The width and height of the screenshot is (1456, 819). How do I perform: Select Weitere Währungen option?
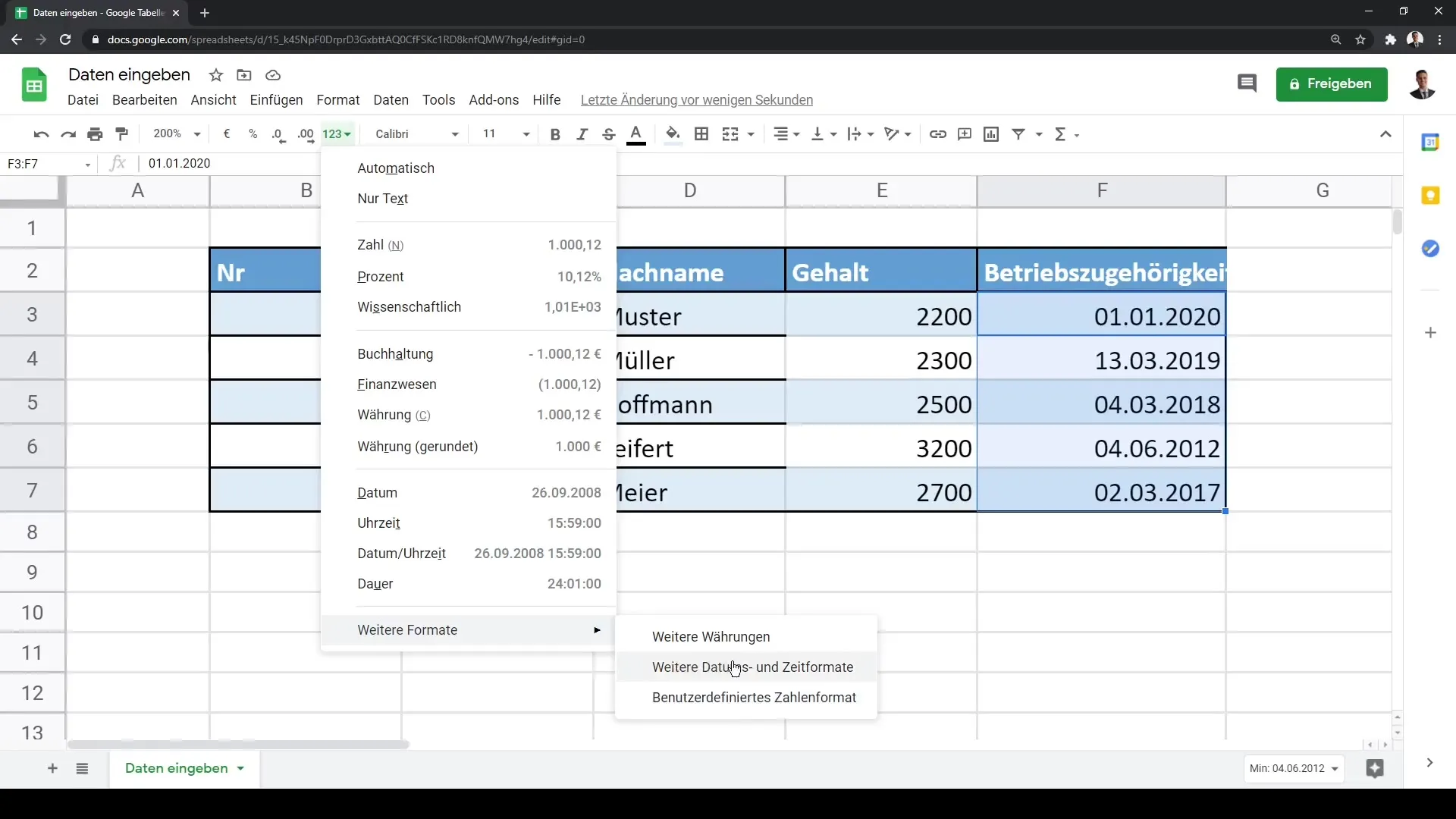pyautogui.click(x=746, y=637)
